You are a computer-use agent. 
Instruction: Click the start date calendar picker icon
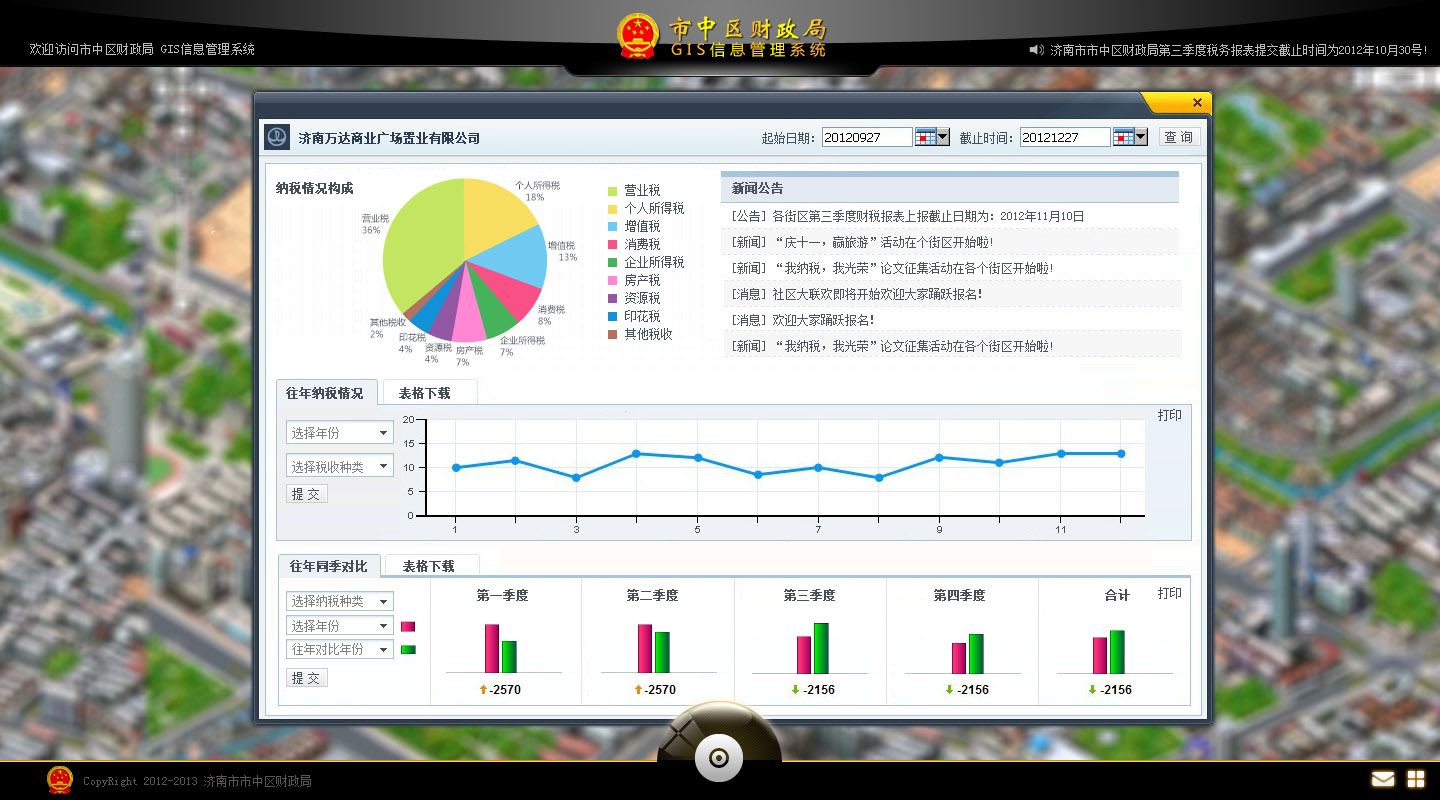tap(932, 137)
